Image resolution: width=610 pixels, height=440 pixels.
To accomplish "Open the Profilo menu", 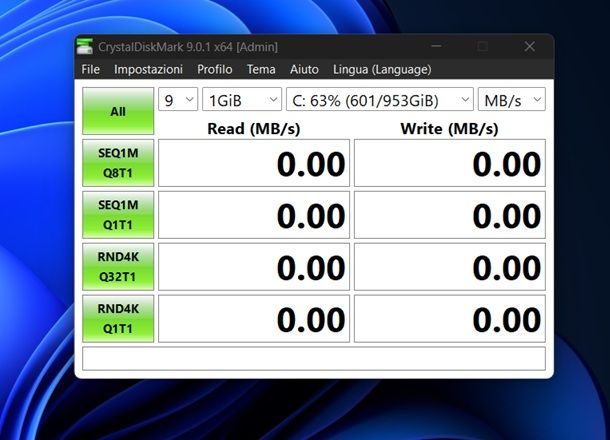I will click(x=215, y=69).
